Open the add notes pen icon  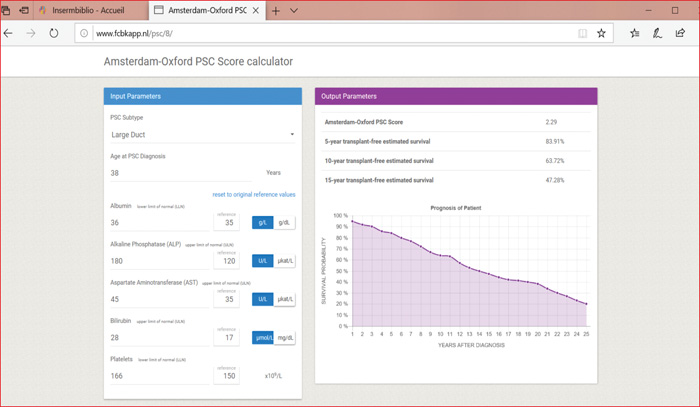[x=657, y=33]
